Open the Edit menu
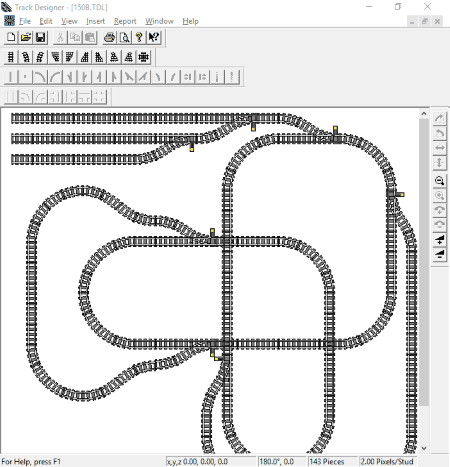Image resolution: width=450 pixels, height=467 pixels. pos(46,21)
